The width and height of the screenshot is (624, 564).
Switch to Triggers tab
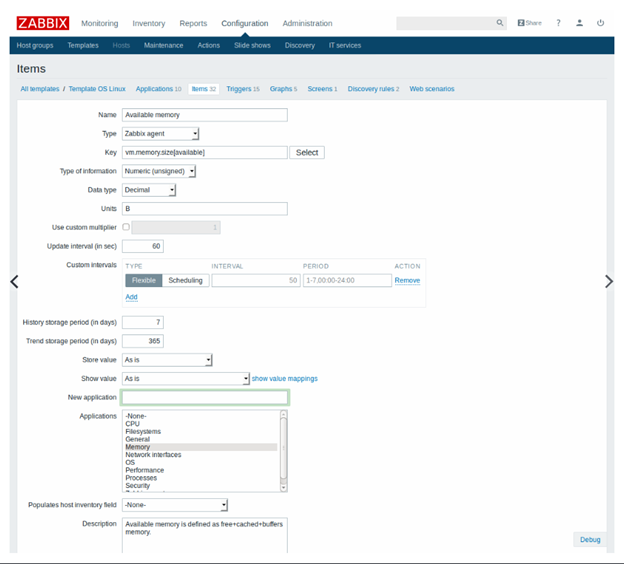pyautogui.click(x=243, y=89)
